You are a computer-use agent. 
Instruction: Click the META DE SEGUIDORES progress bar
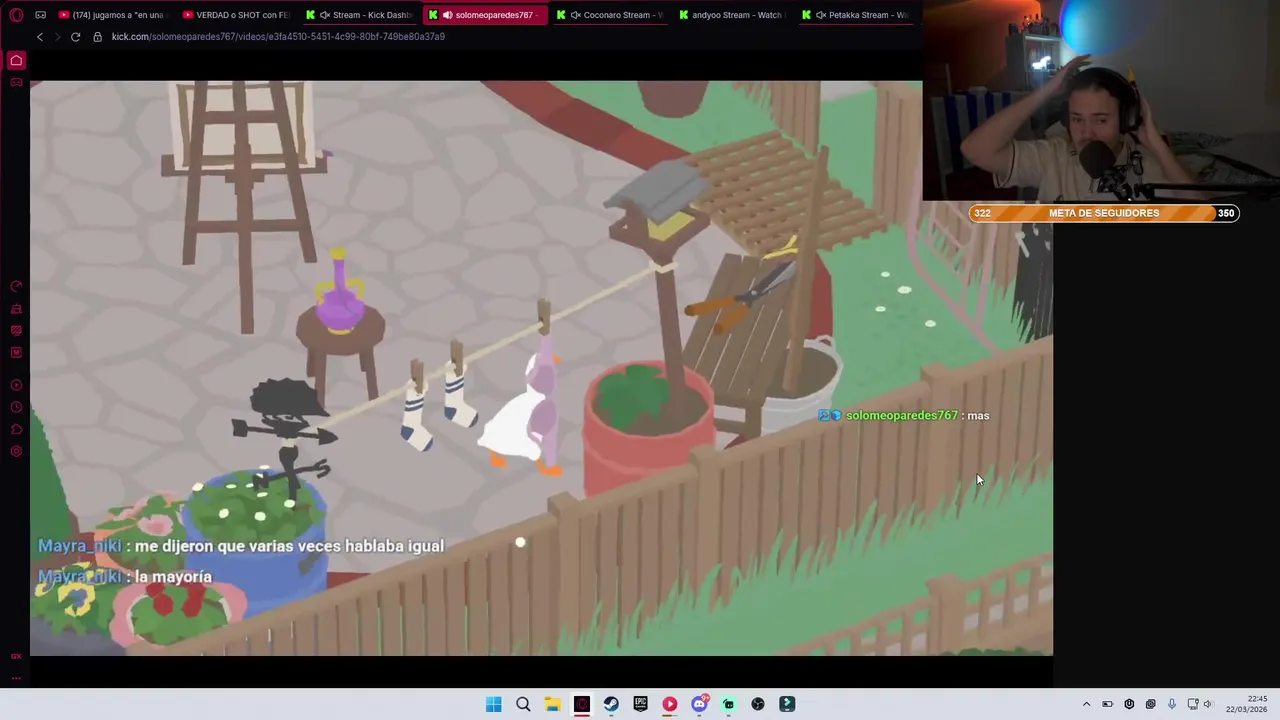tap(1104, 213)
